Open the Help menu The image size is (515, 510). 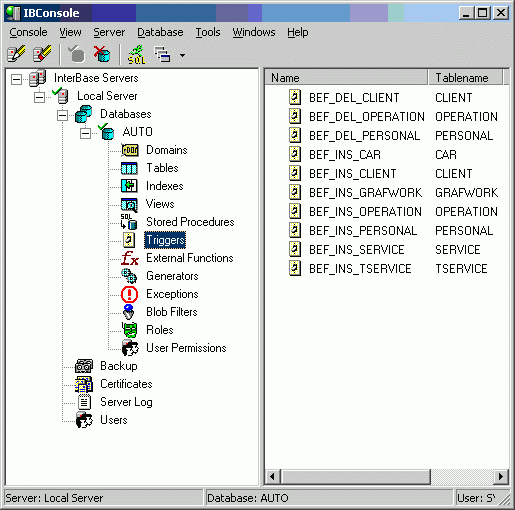point(298,32)
